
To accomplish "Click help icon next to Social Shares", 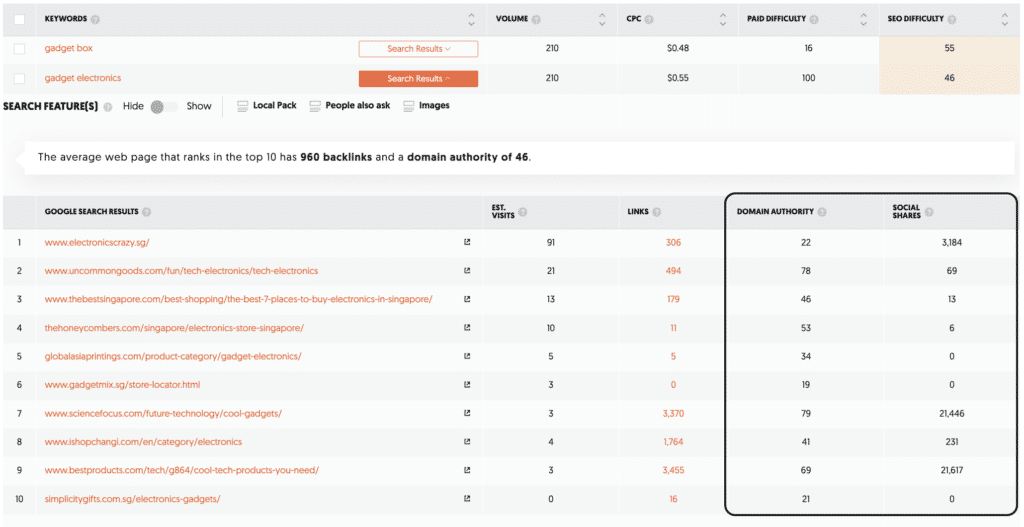I will (x=929, y=212).
